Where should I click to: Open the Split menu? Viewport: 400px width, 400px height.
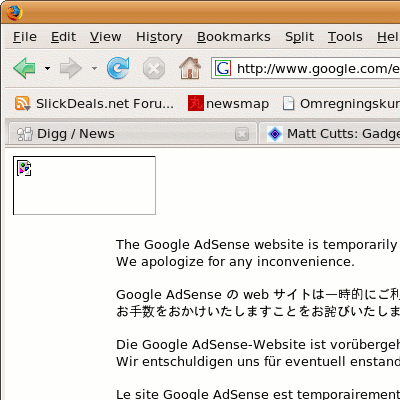click(x=299, y=37)
